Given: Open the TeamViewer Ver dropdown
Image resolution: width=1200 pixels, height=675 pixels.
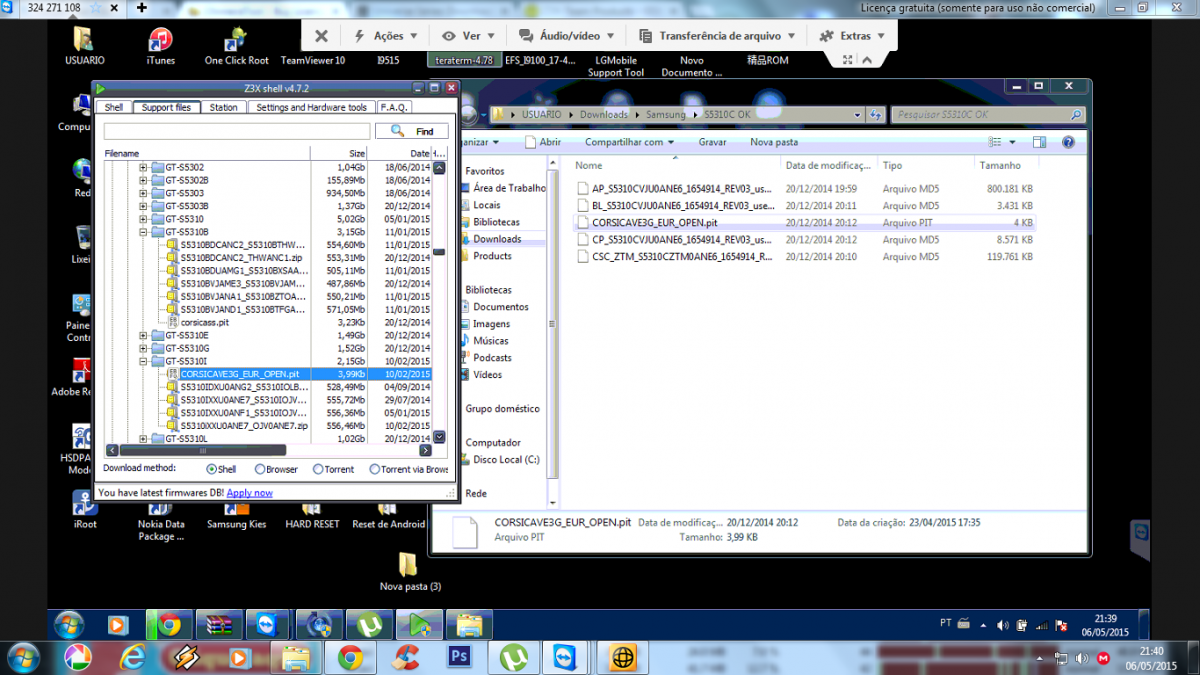Looking at the screenshot, I should 469,36.
